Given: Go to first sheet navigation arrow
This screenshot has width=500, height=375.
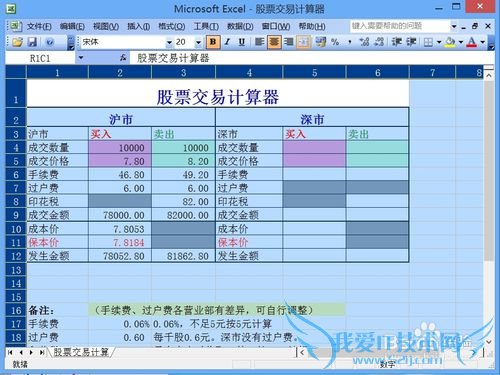Looking at the screenshot, I should pos(10,352).
